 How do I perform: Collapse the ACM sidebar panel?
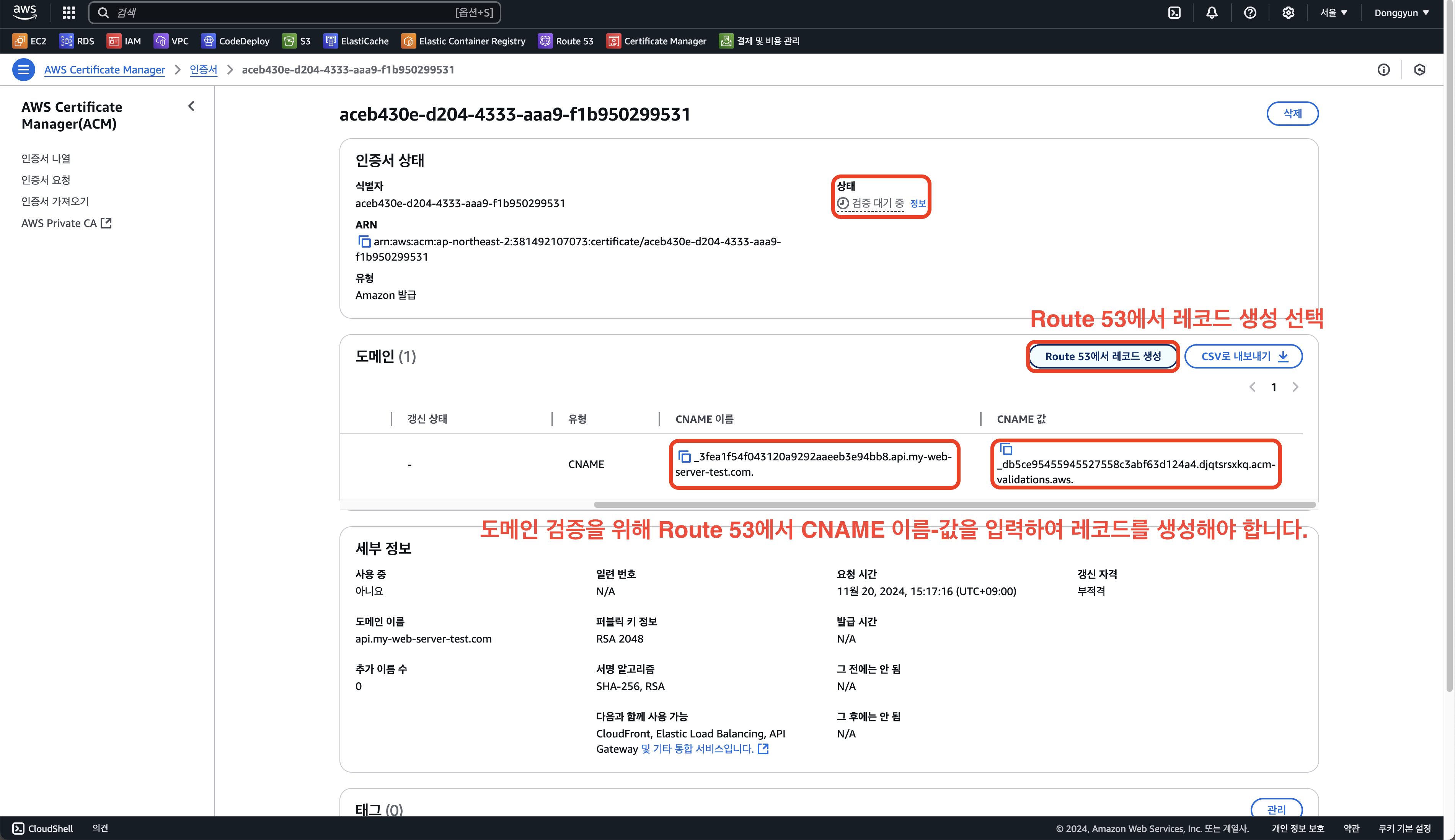[x=192, y=106]
